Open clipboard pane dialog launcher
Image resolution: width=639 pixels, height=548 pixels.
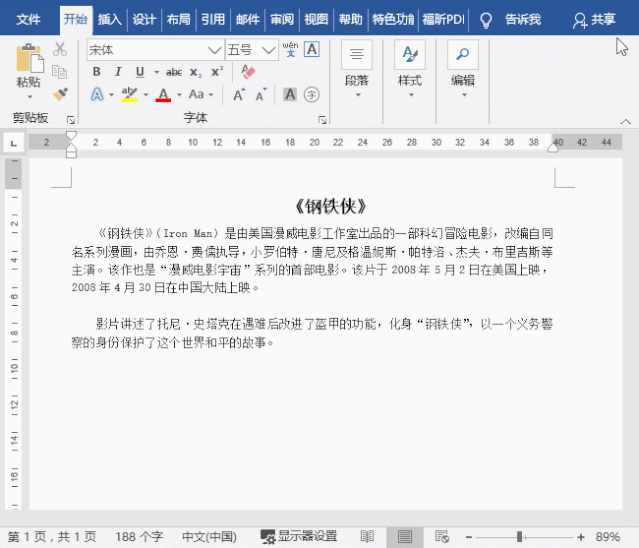71,120
